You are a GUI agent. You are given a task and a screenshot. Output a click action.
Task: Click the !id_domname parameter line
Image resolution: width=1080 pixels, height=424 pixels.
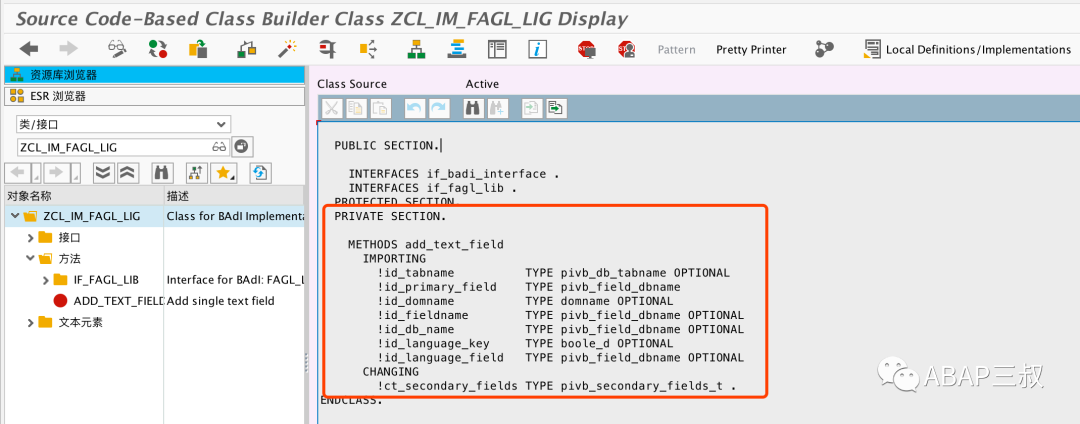click(525, 301)
